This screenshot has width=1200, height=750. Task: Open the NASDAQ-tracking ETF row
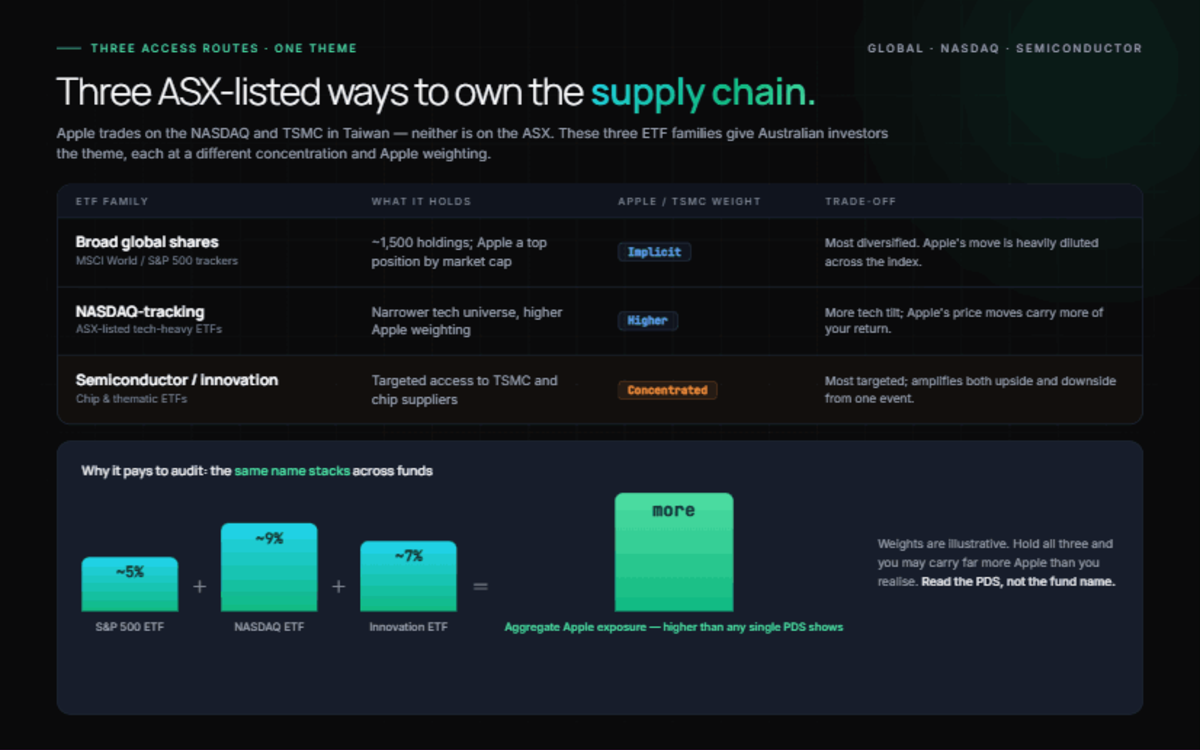(600, 321)
